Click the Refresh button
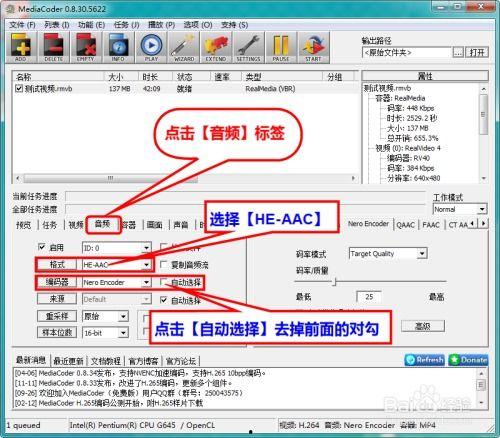Image resolution: width=500 pixels, height=438 pixels. click(425, 360)
